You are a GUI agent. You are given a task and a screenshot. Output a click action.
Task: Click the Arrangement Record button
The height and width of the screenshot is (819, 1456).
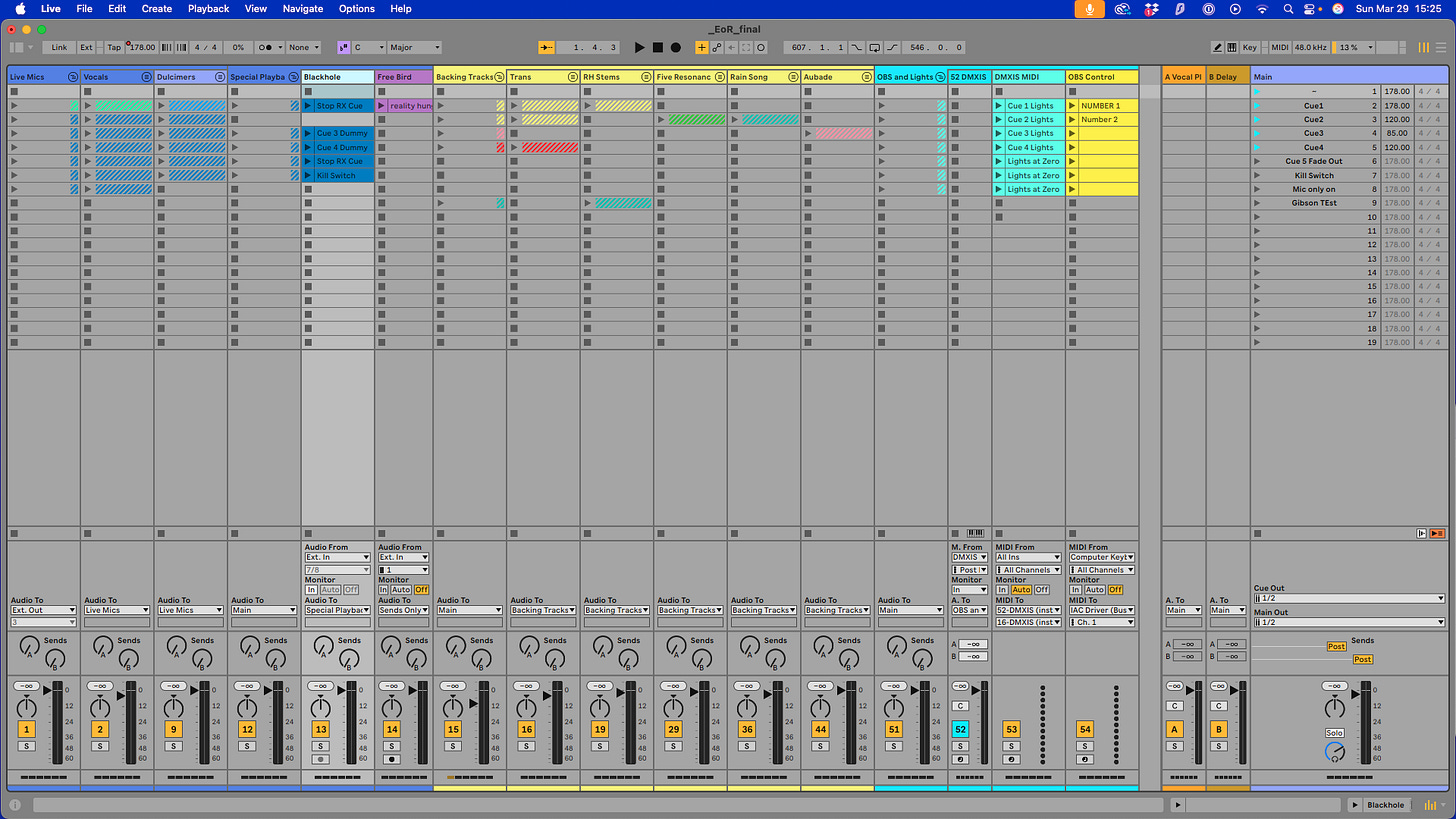click(676, 47)
